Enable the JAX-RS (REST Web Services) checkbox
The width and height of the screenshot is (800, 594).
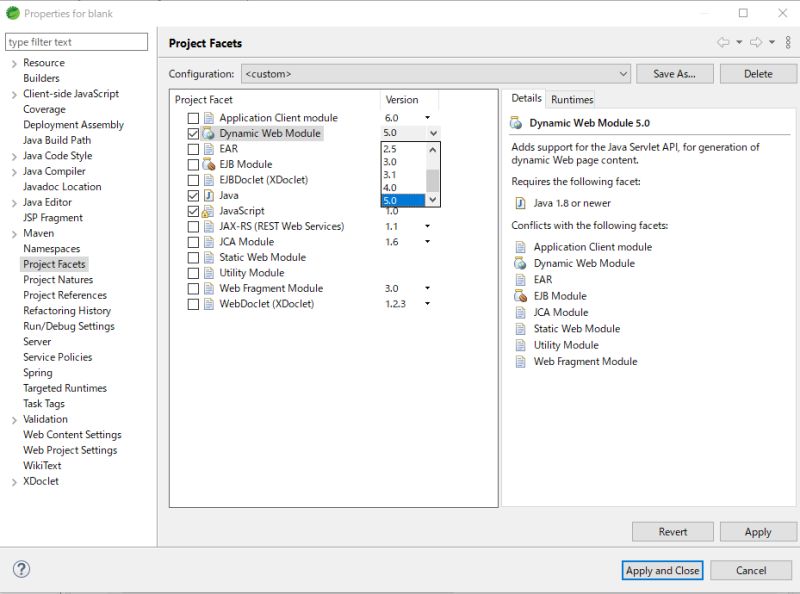point(193,227)
